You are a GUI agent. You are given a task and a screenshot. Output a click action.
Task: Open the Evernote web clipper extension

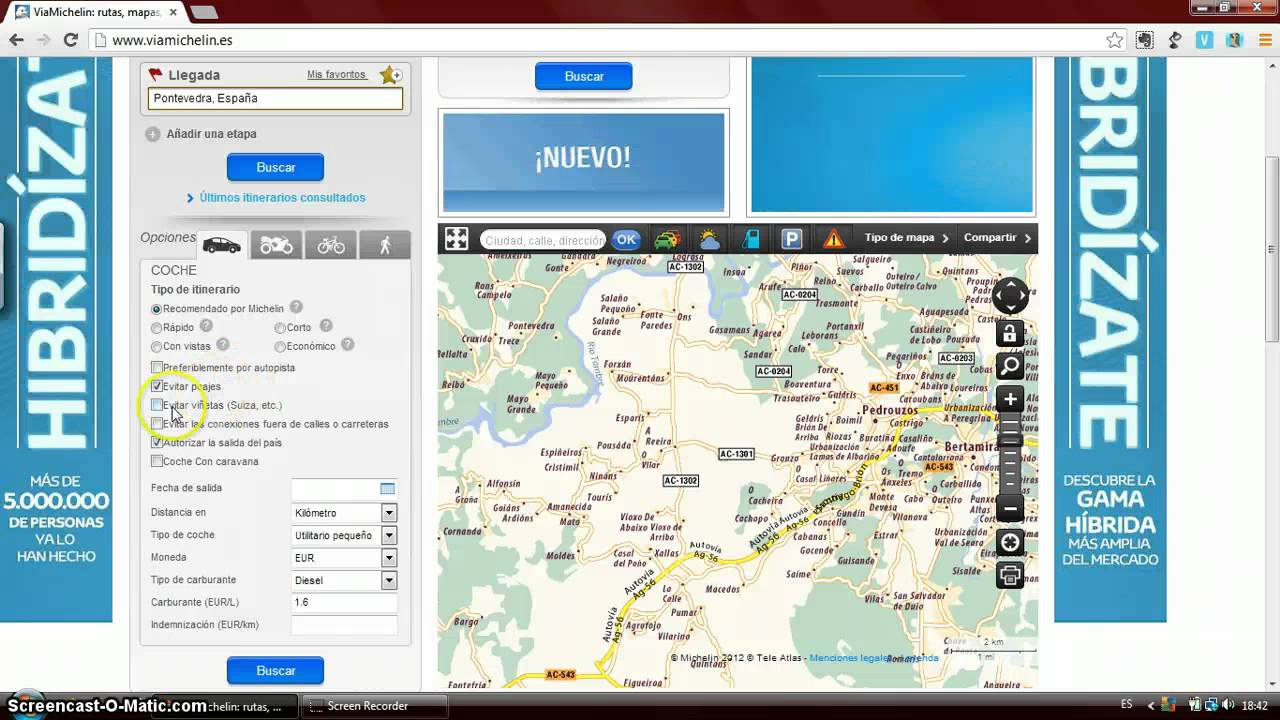1145,40
